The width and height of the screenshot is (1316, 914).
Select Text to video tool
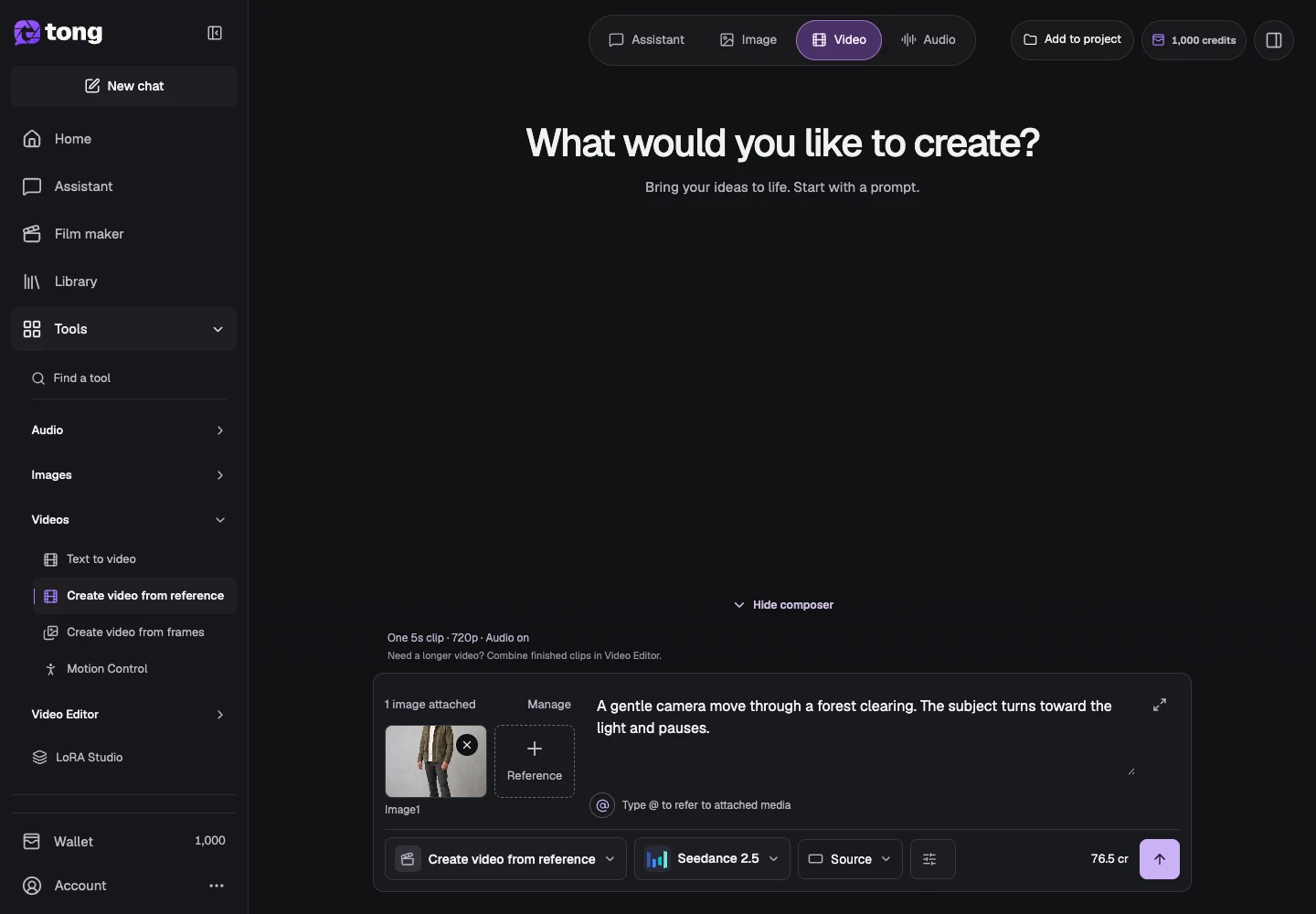click(134, 559)
